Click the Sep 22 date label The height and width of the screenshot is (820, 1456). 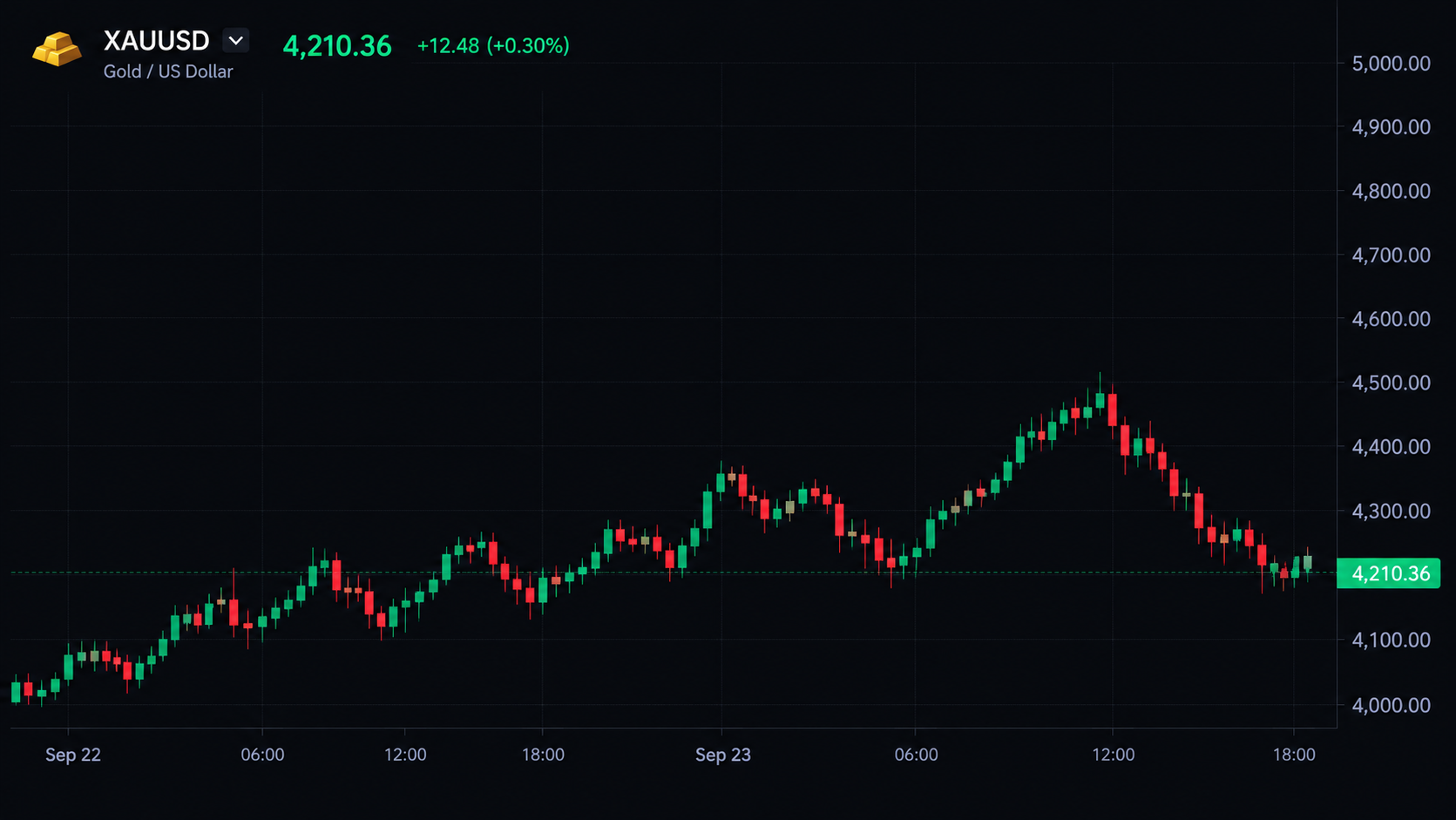click(x=73, y=755)
